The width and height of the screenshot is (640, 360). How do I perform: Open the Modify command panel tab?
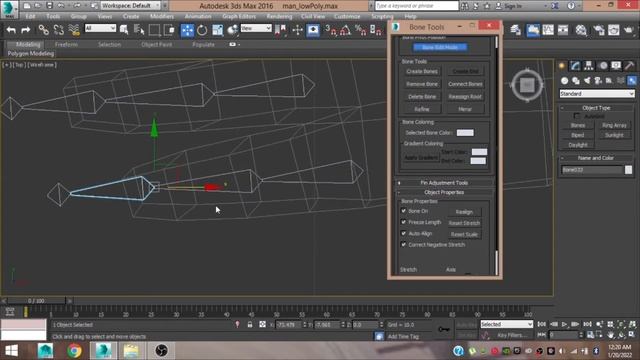click(576, 66)
